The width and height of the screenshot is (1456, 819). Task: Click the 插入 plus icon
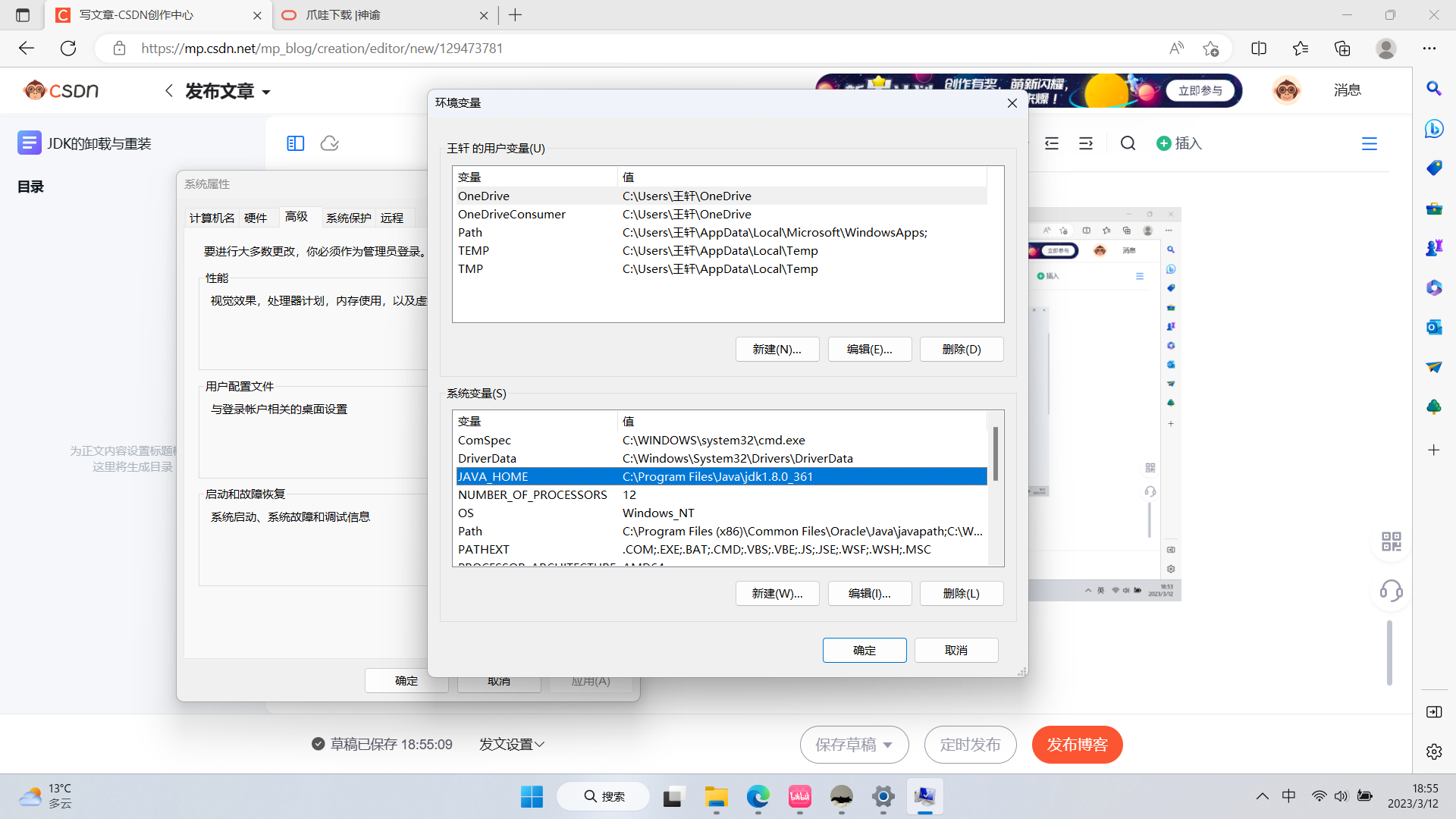click(1164, 143)
